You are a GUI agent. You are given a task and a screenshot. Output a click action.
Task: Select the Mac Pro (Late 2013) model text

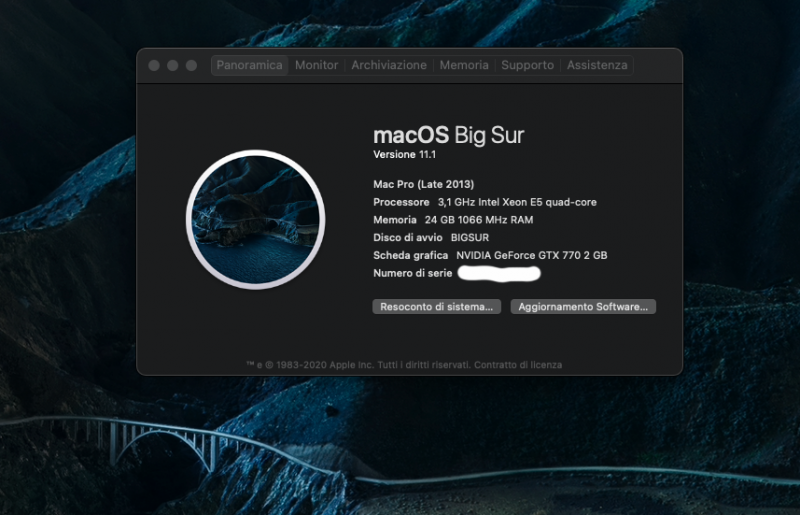(x=423, y=184)
